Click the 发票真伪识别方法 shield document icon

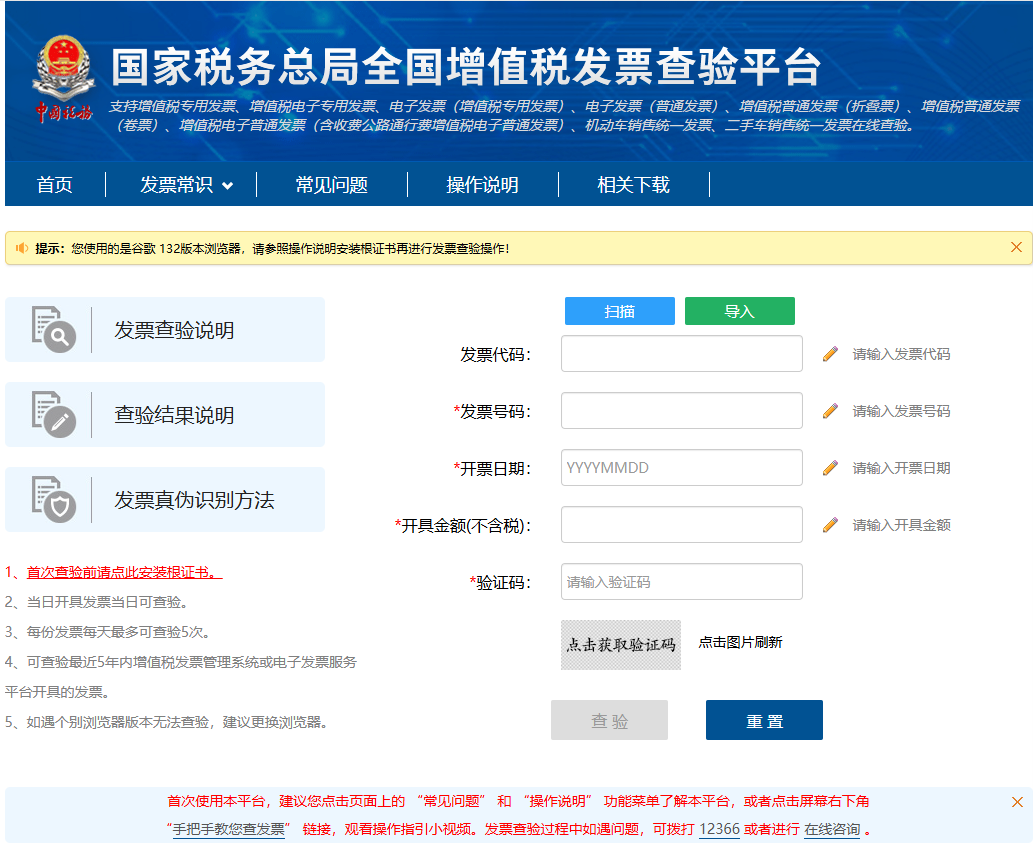click(x=53, y=499)
